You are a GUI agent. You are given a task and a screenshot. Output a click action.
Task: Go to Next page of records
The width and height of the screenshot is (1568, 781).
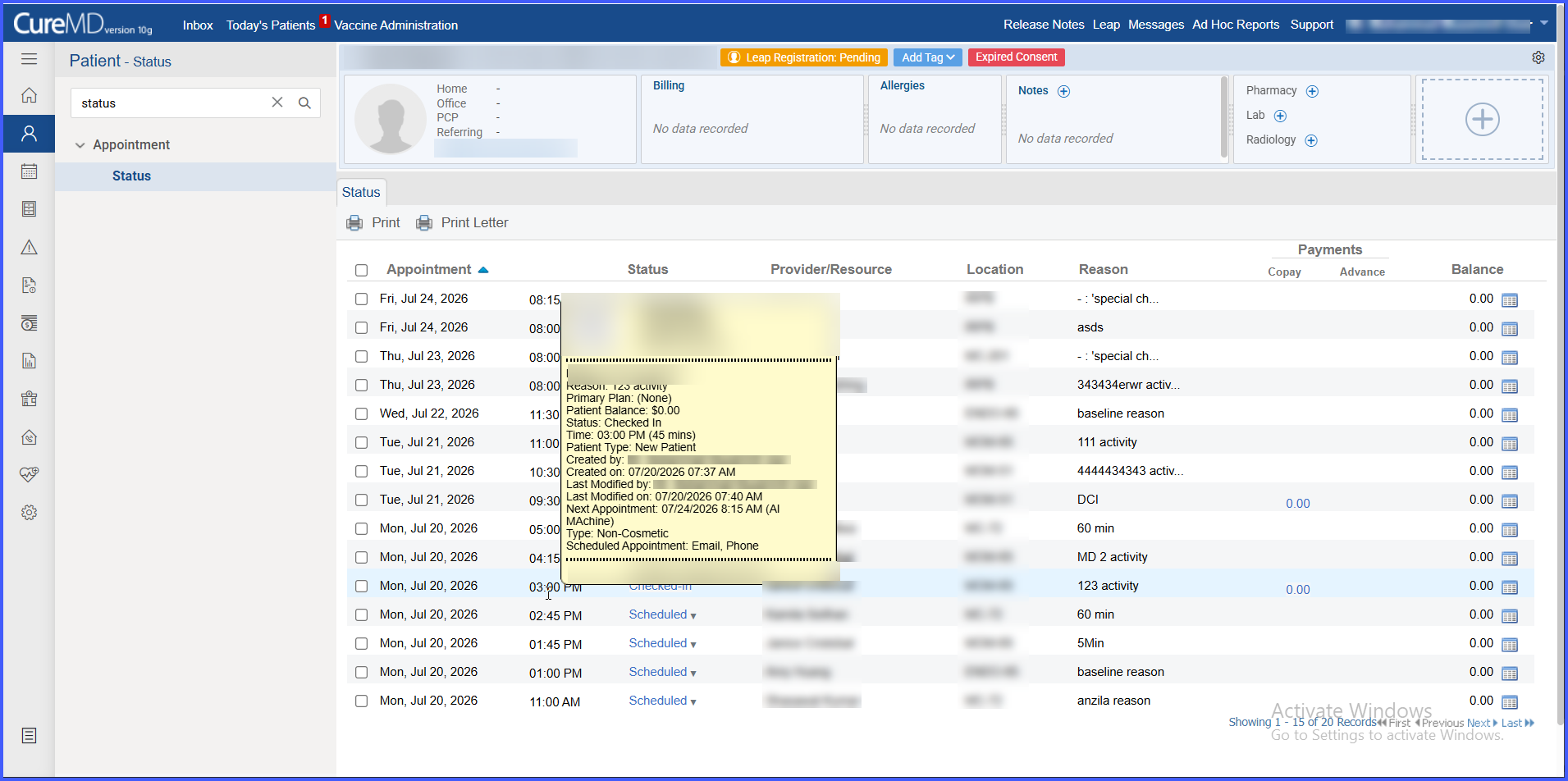[1482, 723]
